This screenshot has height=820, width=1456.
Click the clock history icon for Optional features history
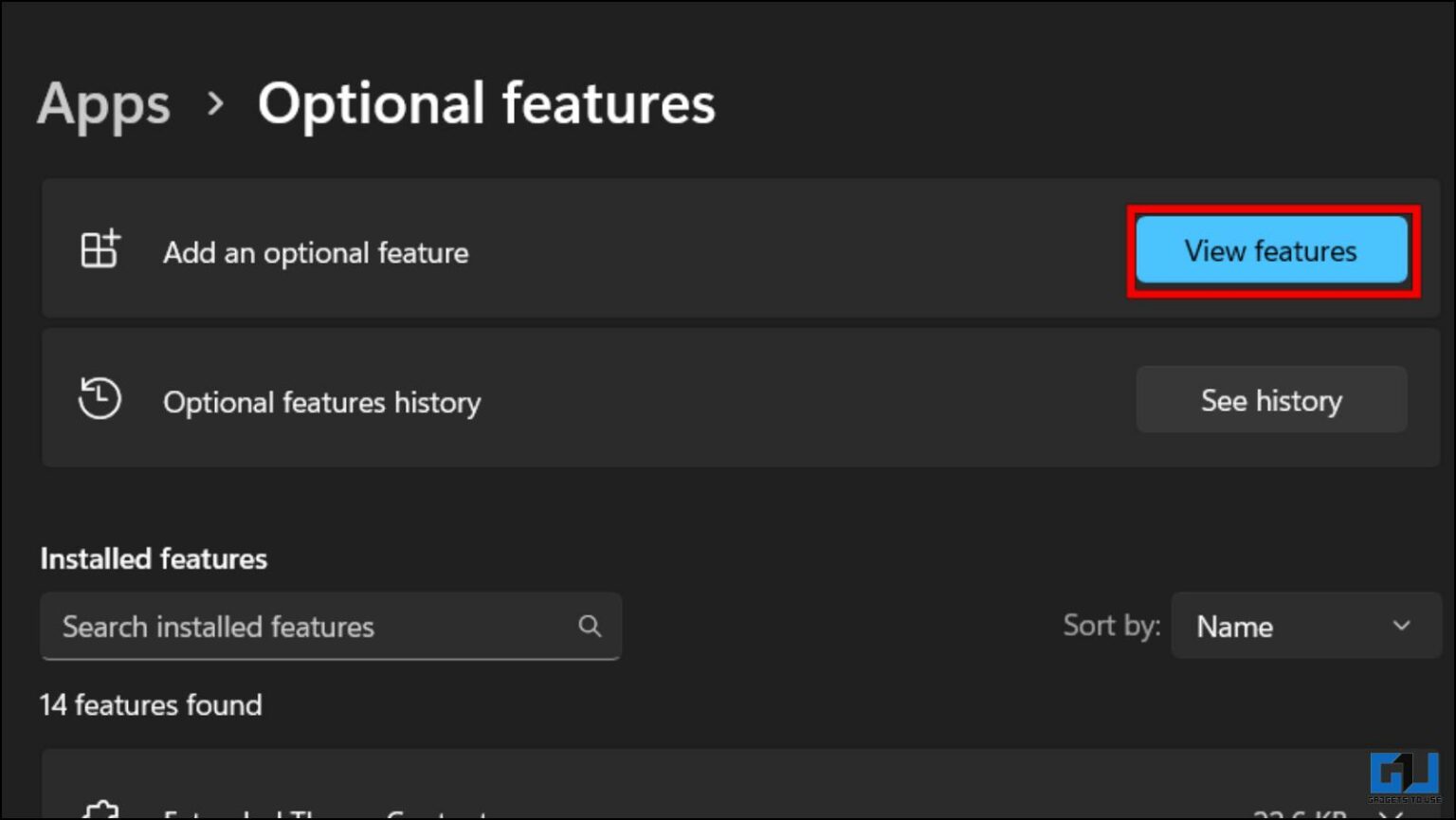point(99,399)
